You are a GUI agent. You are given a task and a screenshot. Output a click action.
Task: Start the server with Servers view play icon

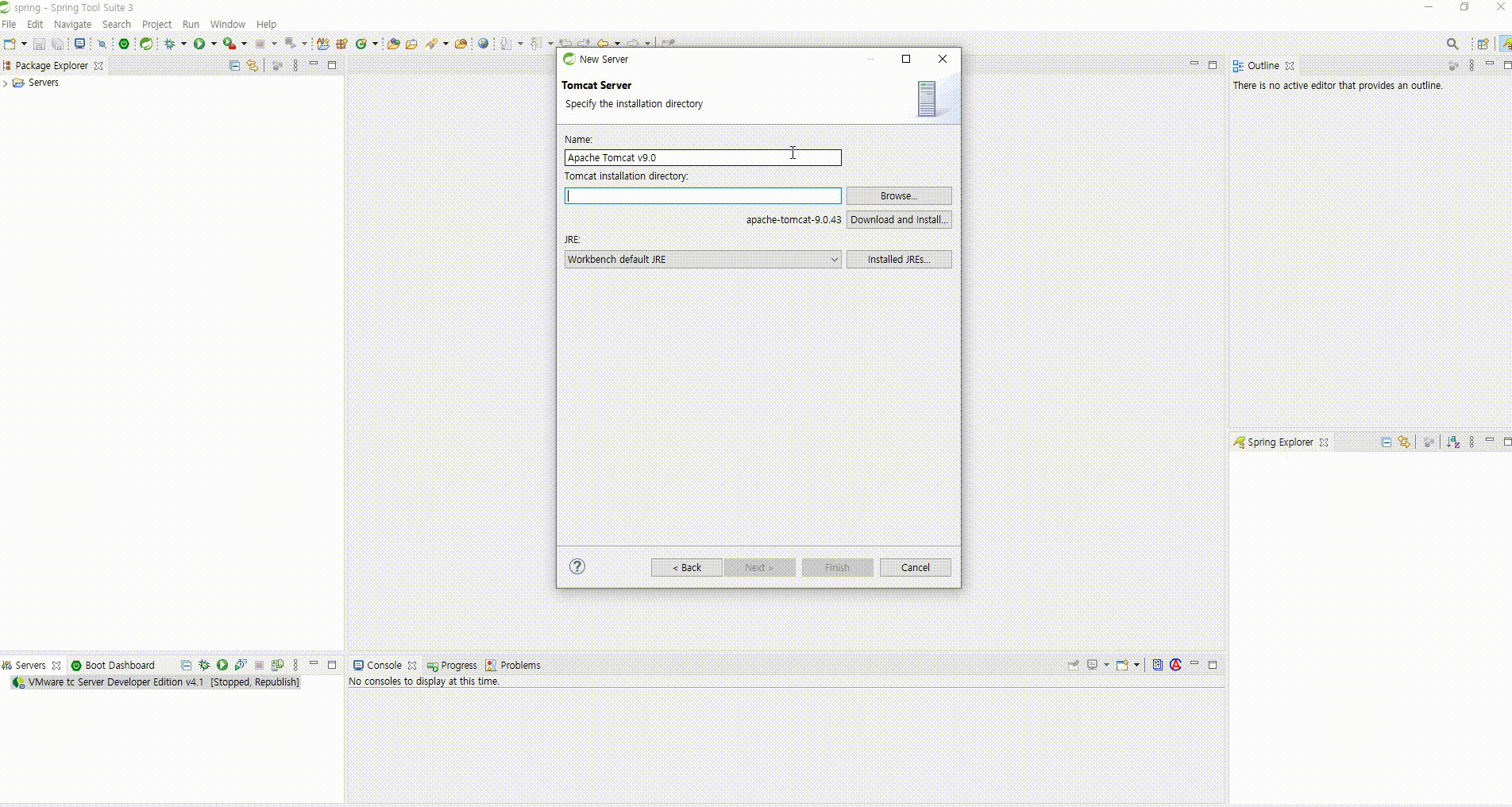pos(222,665)
